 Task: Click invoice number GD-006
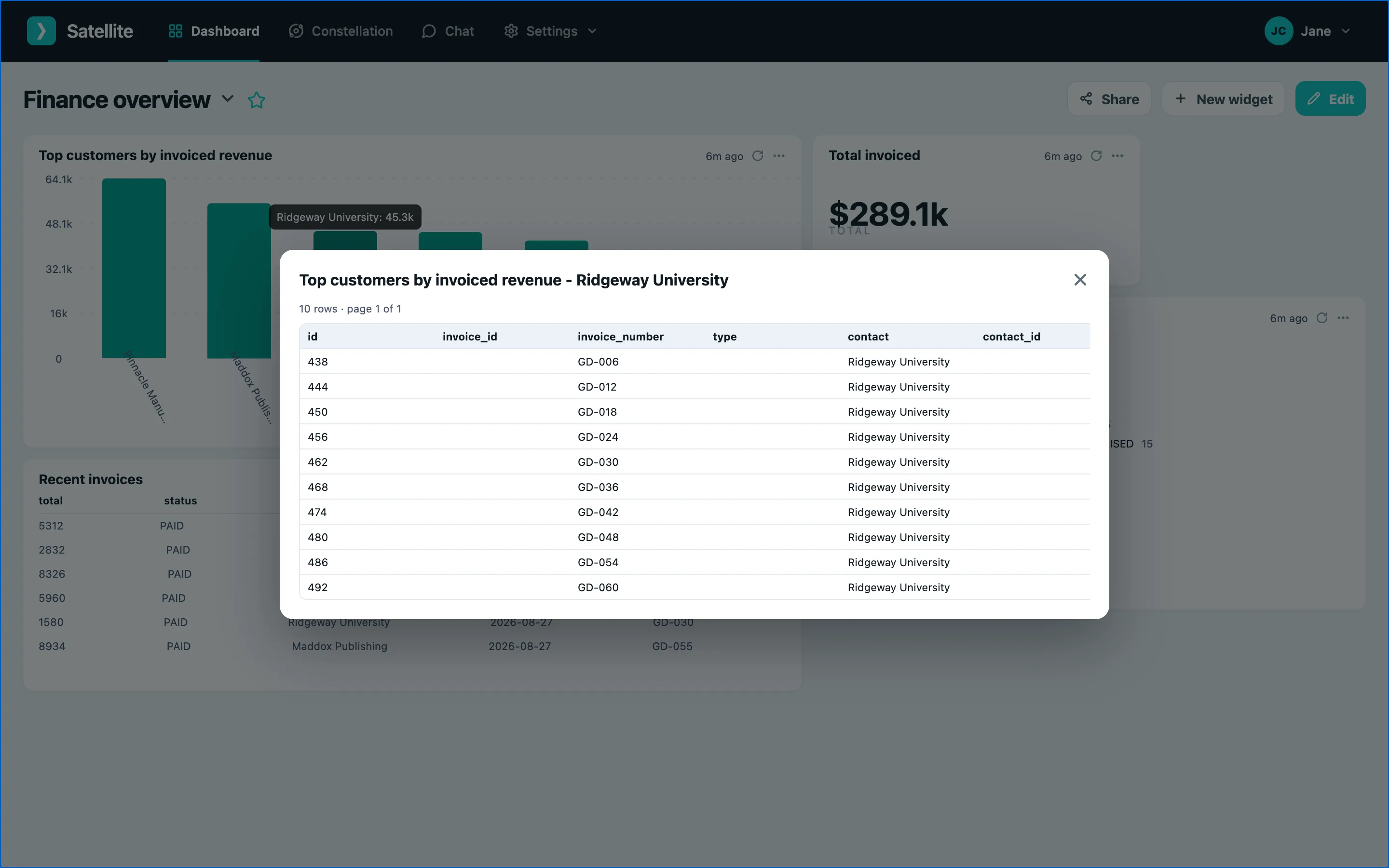(x=598, y=362)
